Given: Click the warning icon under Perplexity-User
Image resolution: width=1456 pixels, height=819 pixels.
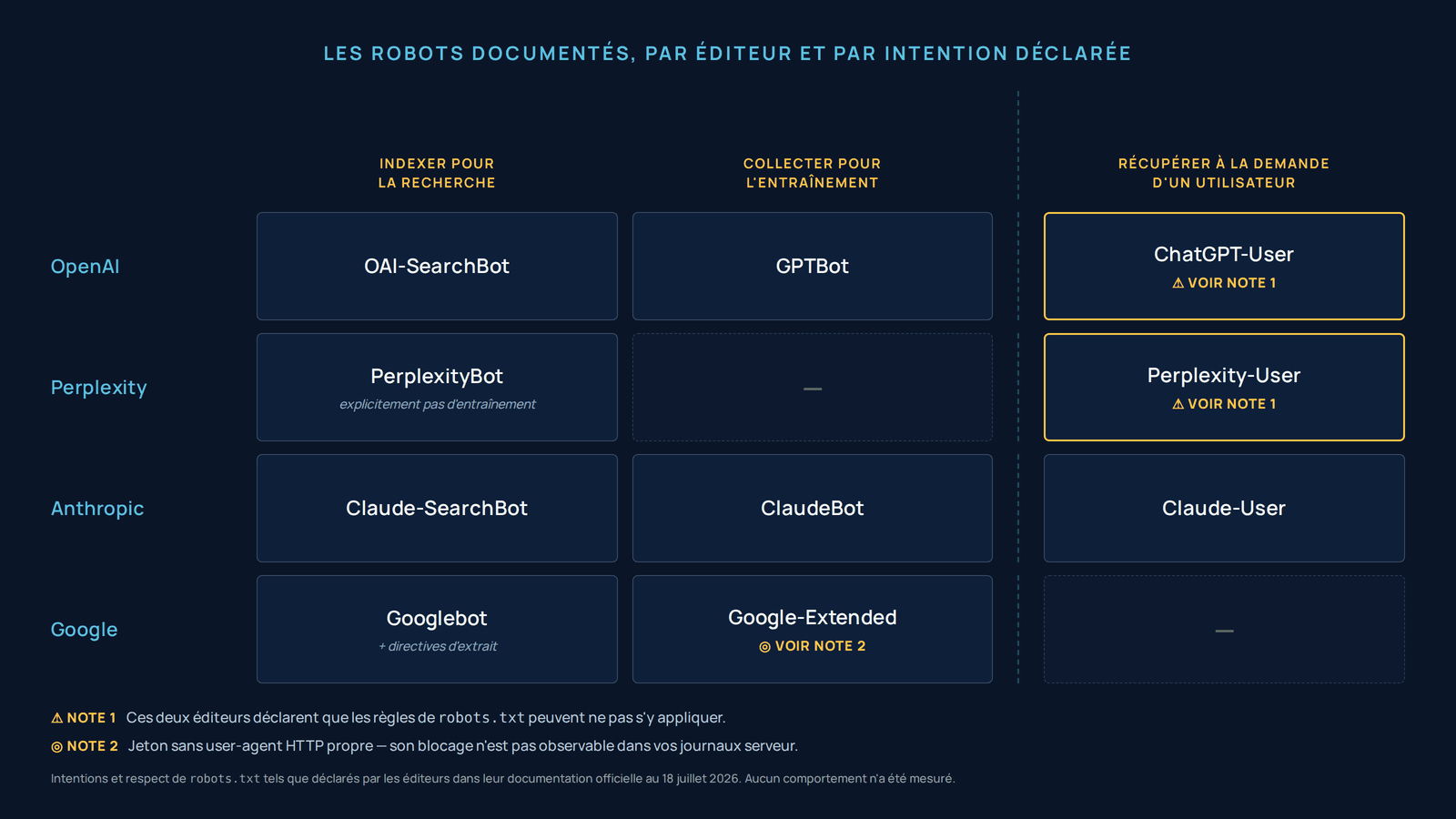Looking at the screenshot, I should coord(1178,404).
